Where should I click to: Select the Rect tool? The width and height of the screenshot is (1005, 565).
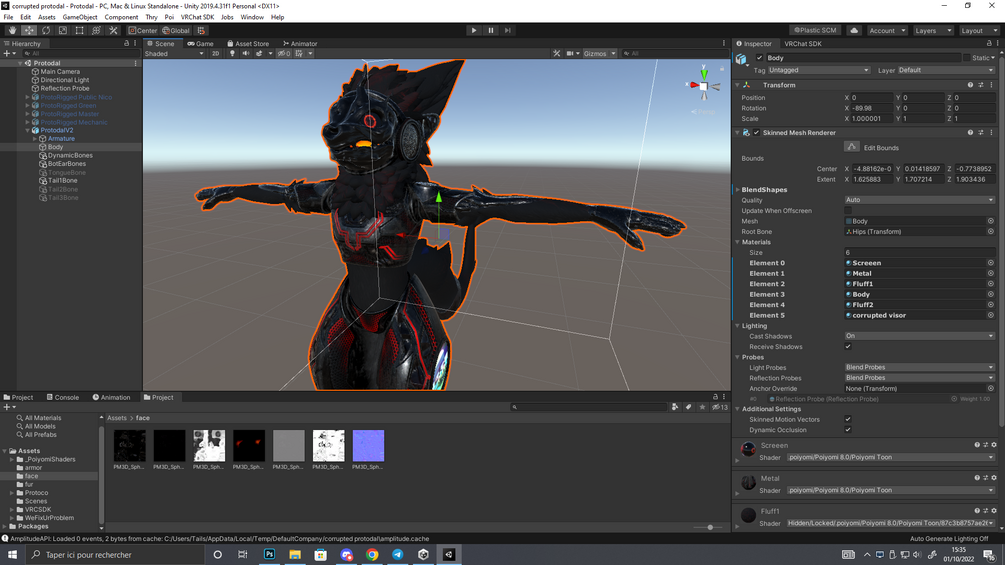tap(79, 30)
